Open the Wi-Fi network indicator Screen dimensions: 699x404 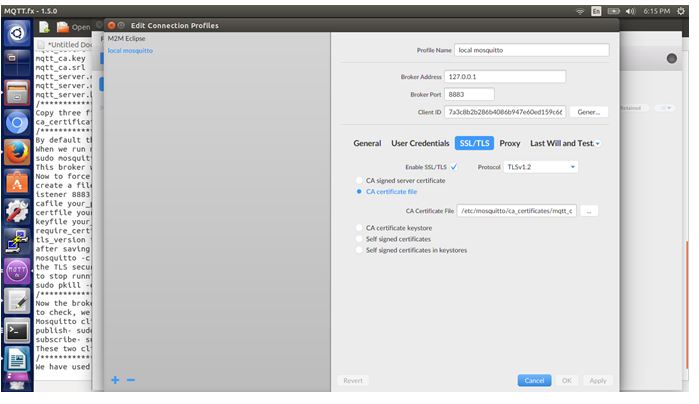pyautogui.click(x=580, y=11)
